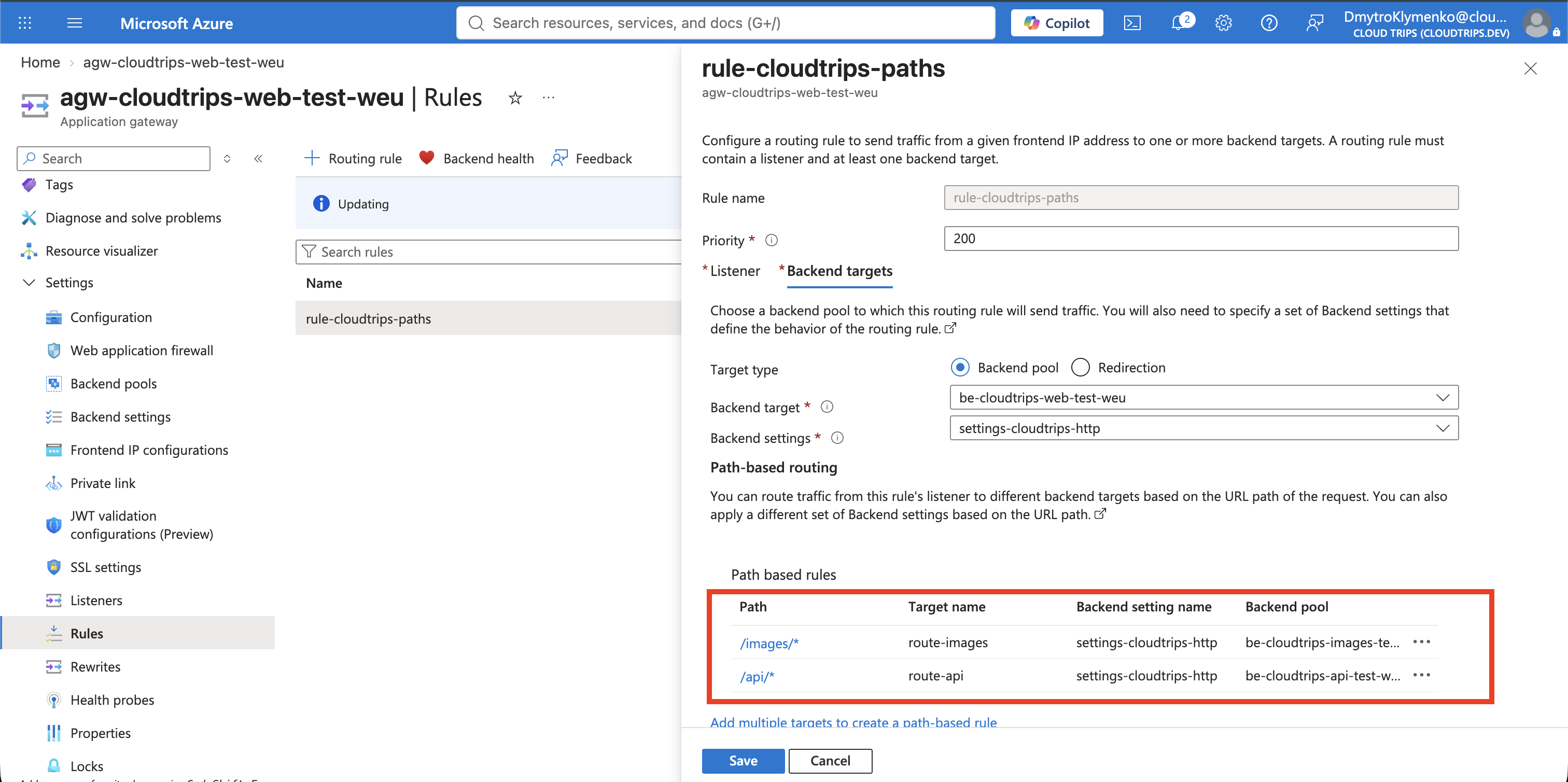Click the global search resources bar
1568x782 pixels.
(725, 23)
